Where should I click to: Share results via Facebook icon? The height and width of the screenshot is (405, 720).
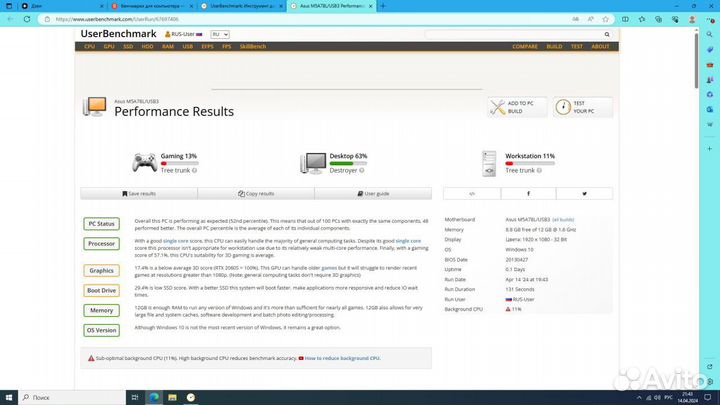[x=528, y=193]
